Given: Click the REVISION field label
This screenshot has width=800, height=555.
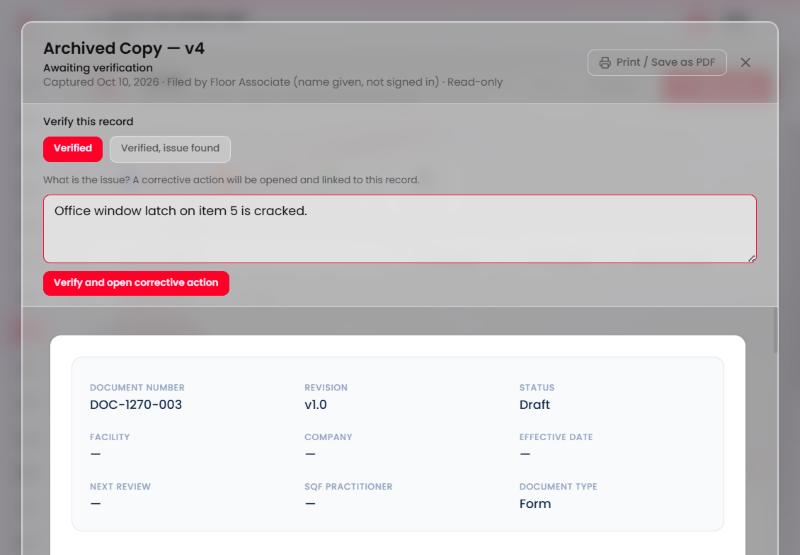Looking at the screenshot, I should [326, 388].
